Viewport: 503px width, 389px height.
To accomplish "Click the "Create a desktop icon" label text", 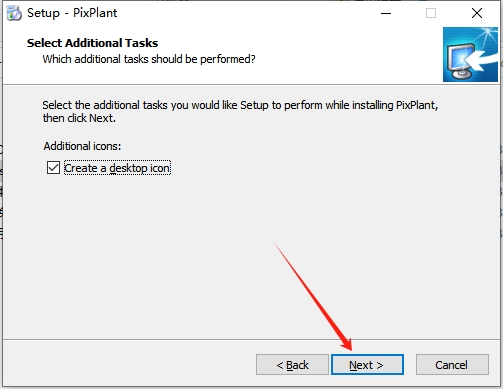I will click(117, 168).
